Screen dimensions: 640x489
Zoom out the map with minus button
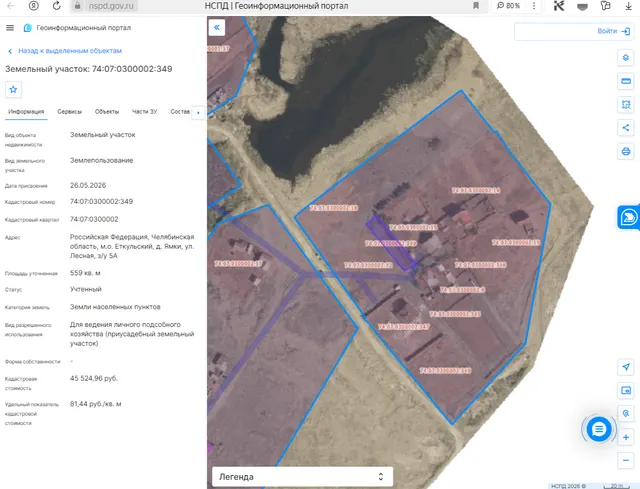tap(625, 460)
